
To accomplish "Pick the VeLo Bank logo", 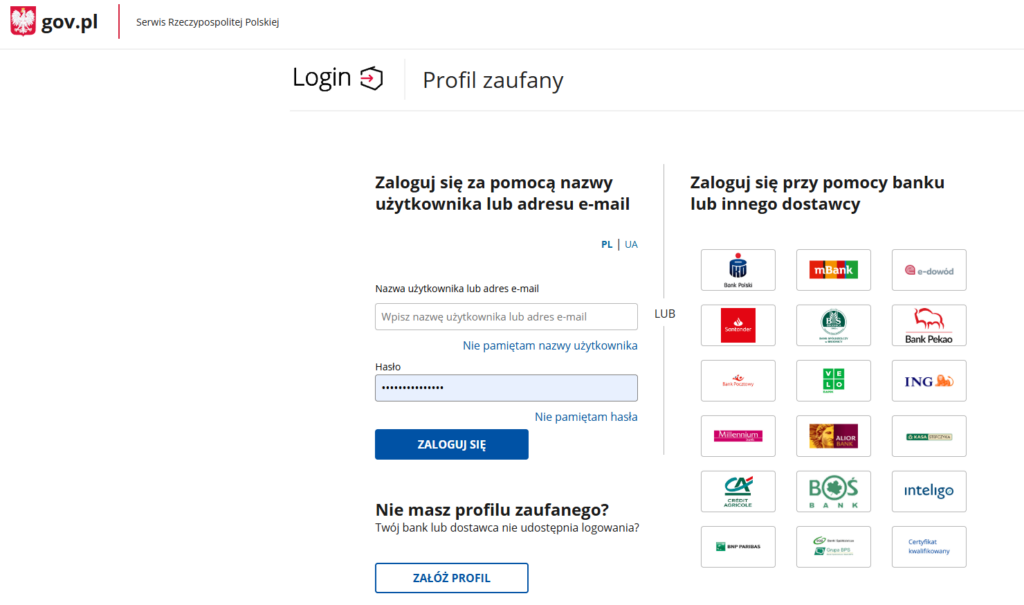I will [833, 380].
